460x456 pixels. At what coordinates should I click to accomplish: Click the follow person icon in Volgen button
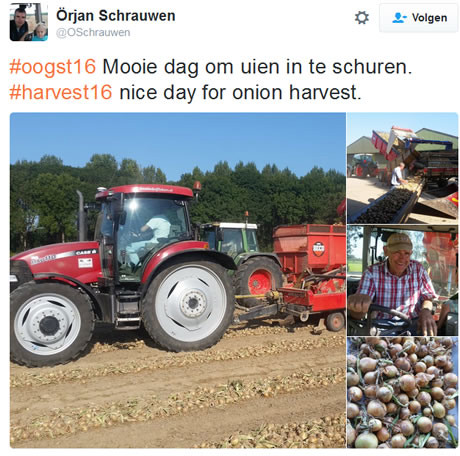tap(399, 18)
